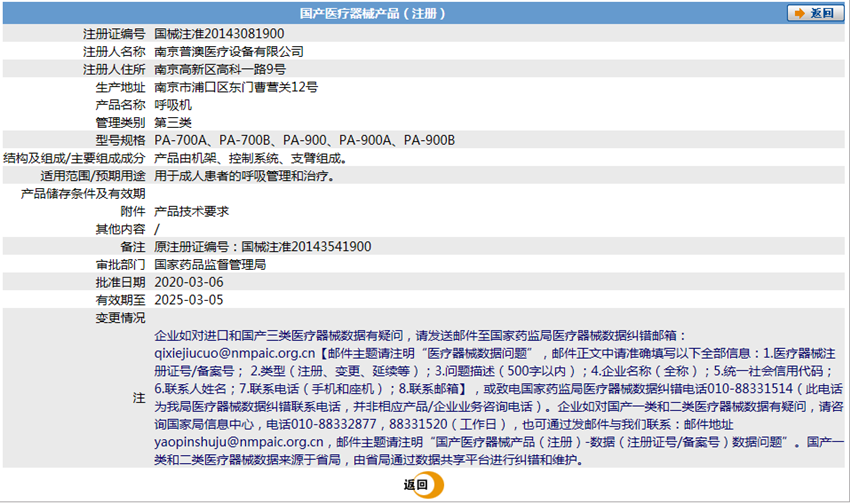
Task: Click the 注册证编号 label
Action: coord(114,34)
